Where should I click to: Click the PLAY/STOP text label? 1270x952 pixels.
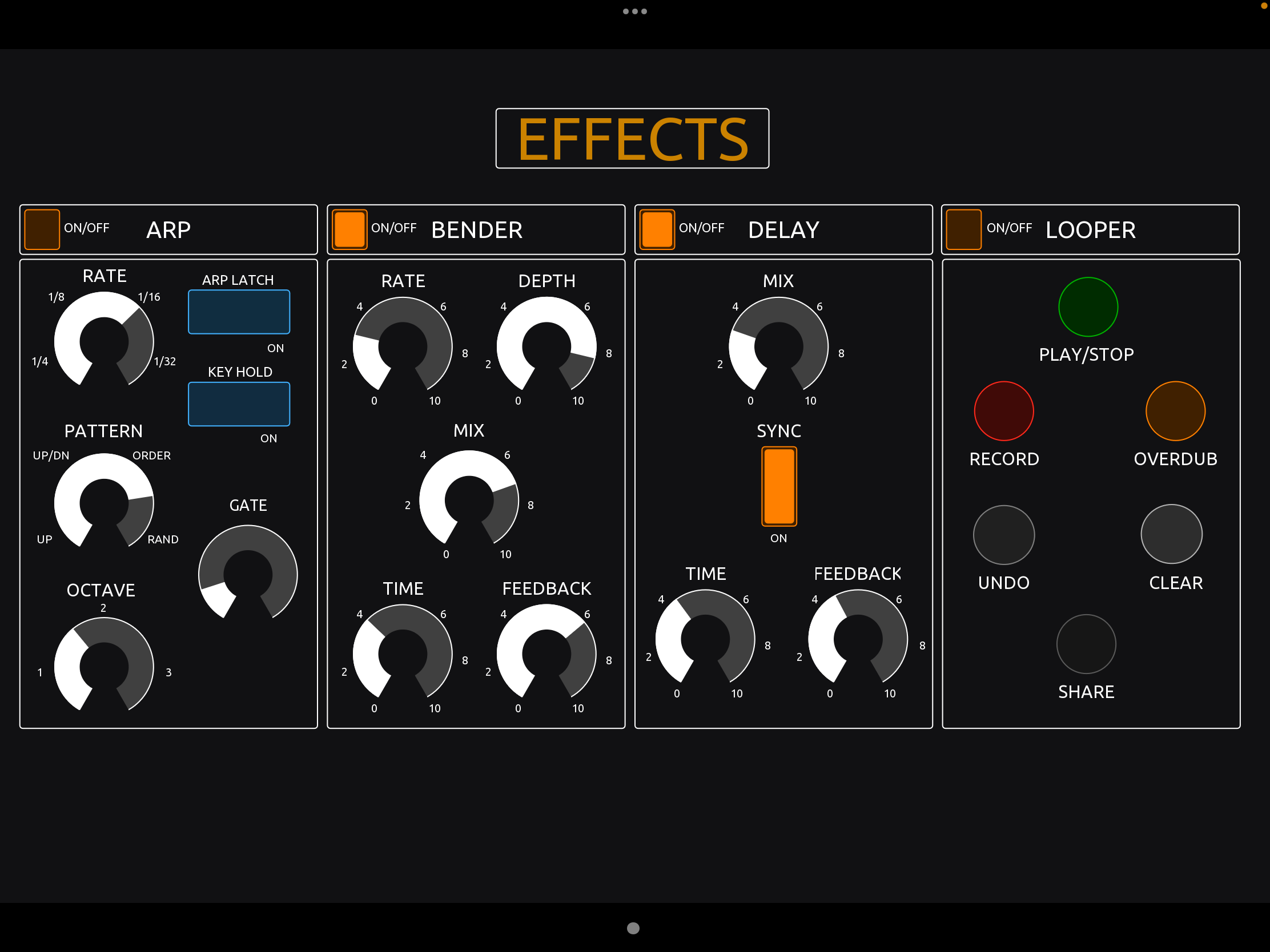(1086, 354)
